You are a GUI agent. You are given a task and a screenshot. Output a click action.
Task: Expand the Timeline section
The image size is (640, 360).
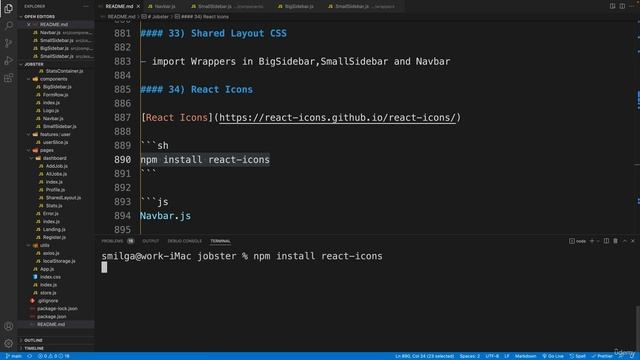pos(34,348)
